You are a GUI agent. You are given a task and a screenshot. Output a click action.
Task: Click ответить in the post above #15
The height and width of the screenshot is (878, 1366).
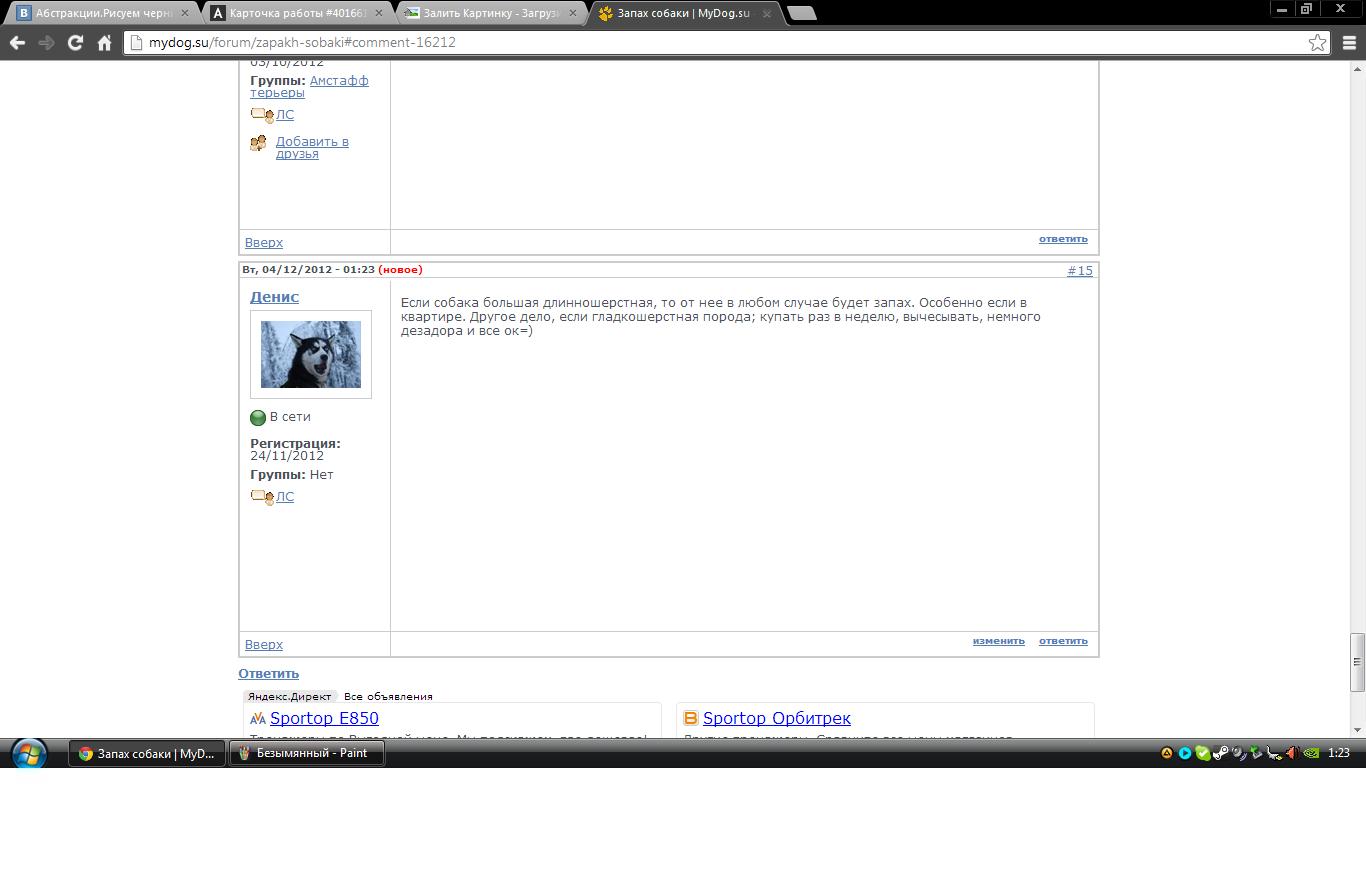1063,239
